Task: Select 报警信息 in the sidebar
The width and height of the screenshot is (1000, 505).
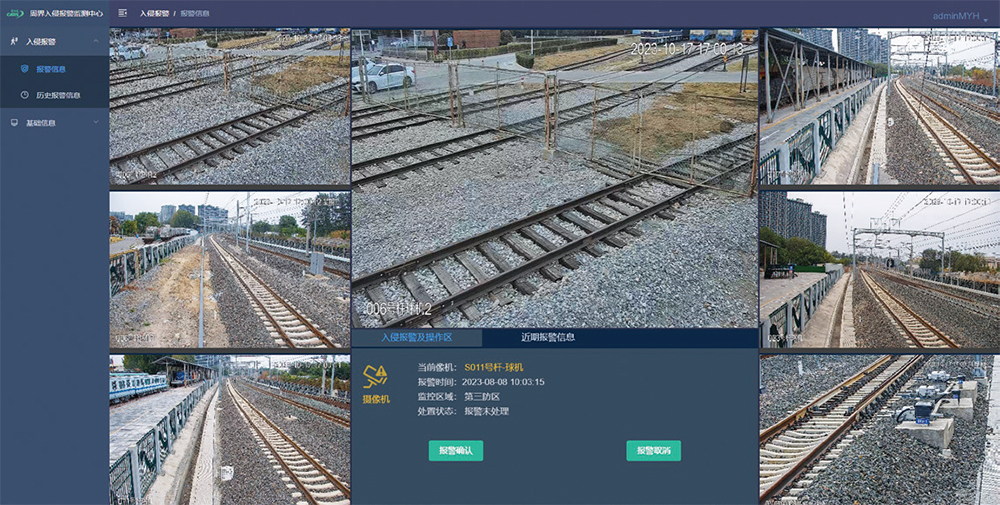Action: (51, 69)
